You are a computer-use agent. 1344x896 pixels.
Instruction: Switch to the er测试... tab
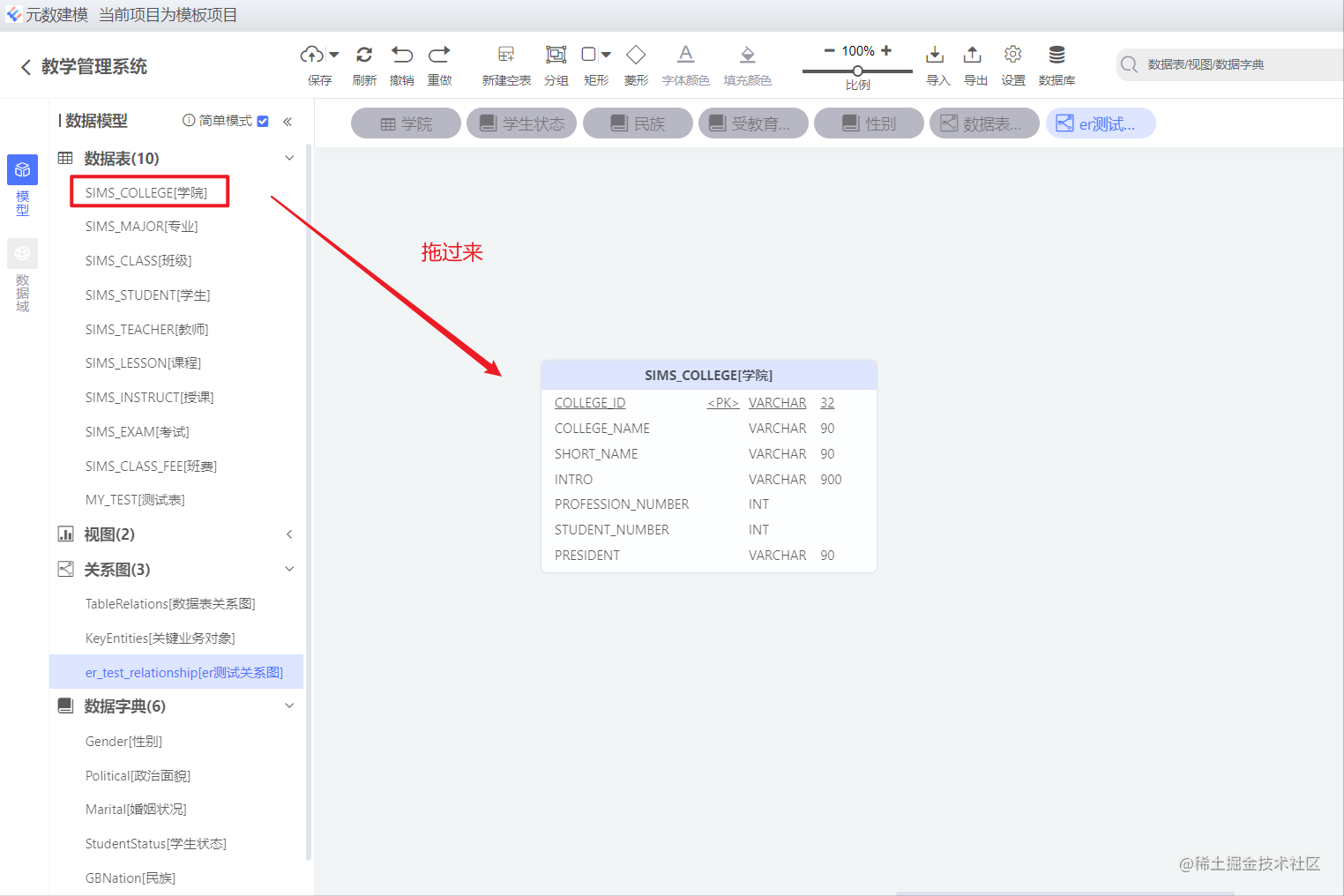pos(1101,123)
